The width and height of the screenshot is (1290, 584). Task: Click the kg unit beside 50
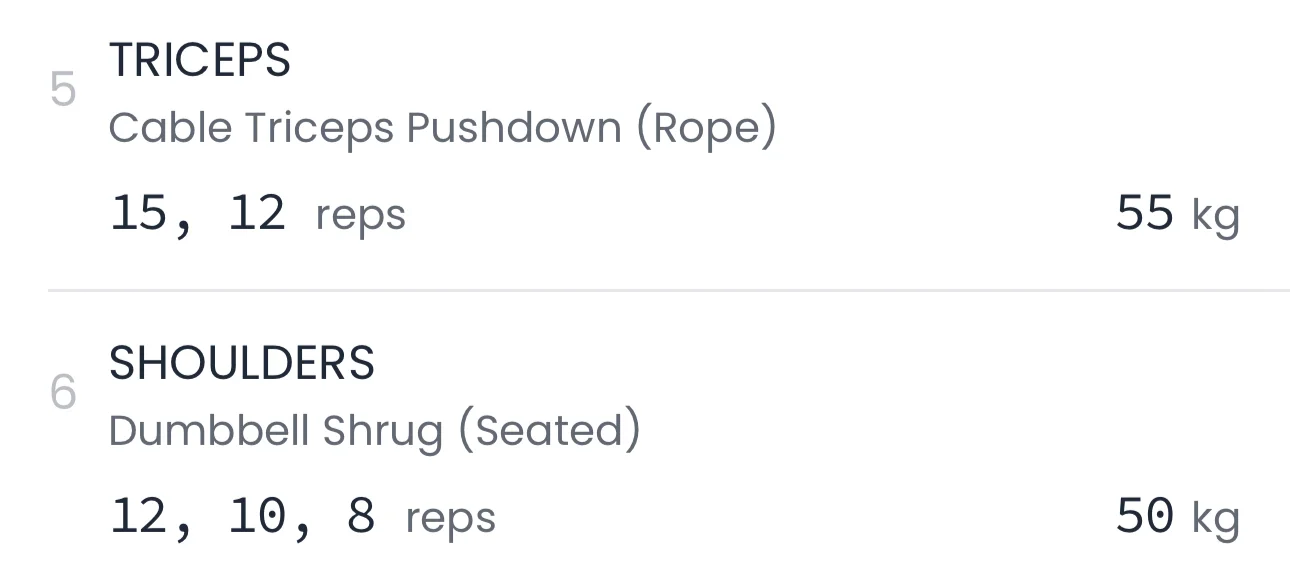point(1215,518)
